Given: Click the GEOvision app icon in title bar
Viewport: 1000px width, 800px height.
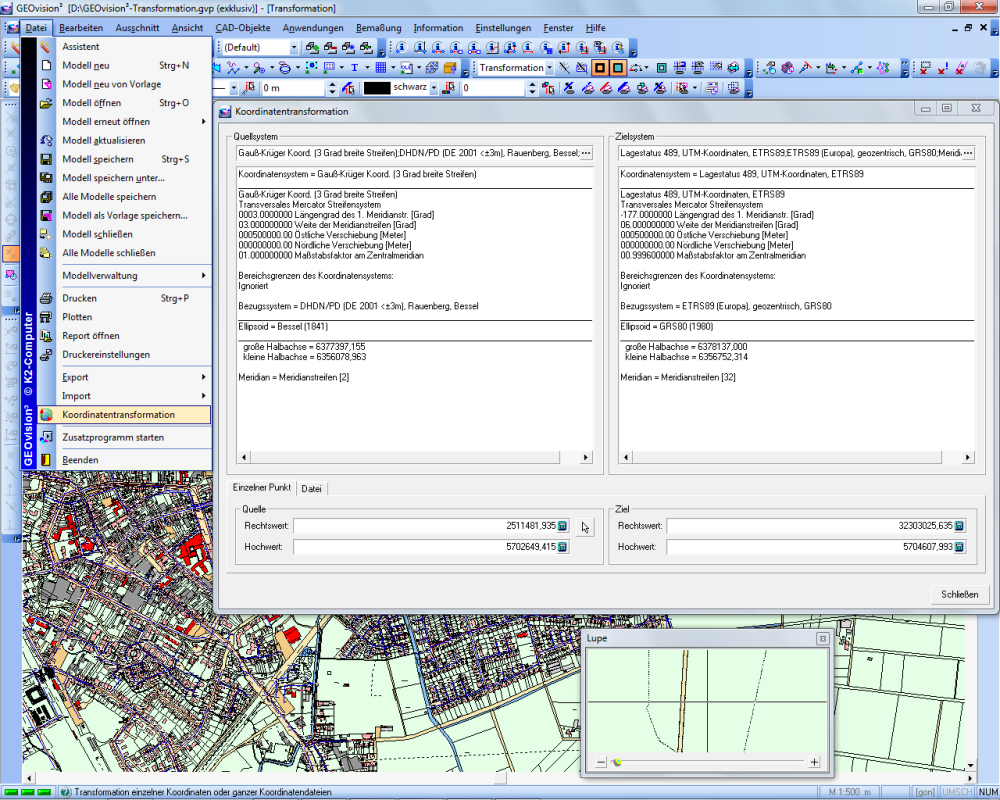Looking at the screenshot, I should pos(6,8).
